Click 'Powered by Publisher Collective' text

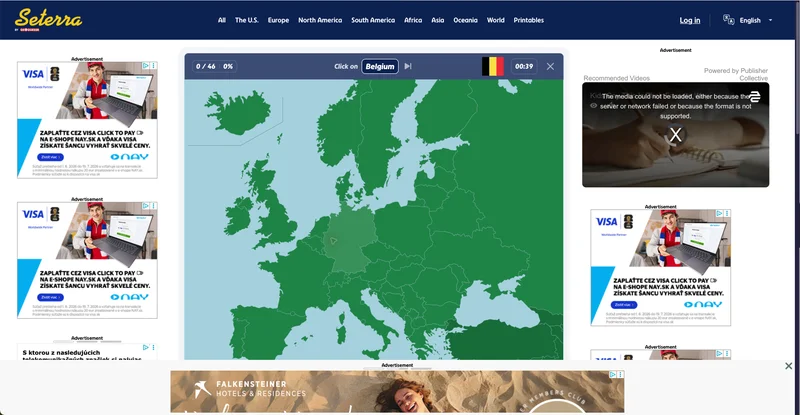(x=736, y=74)
